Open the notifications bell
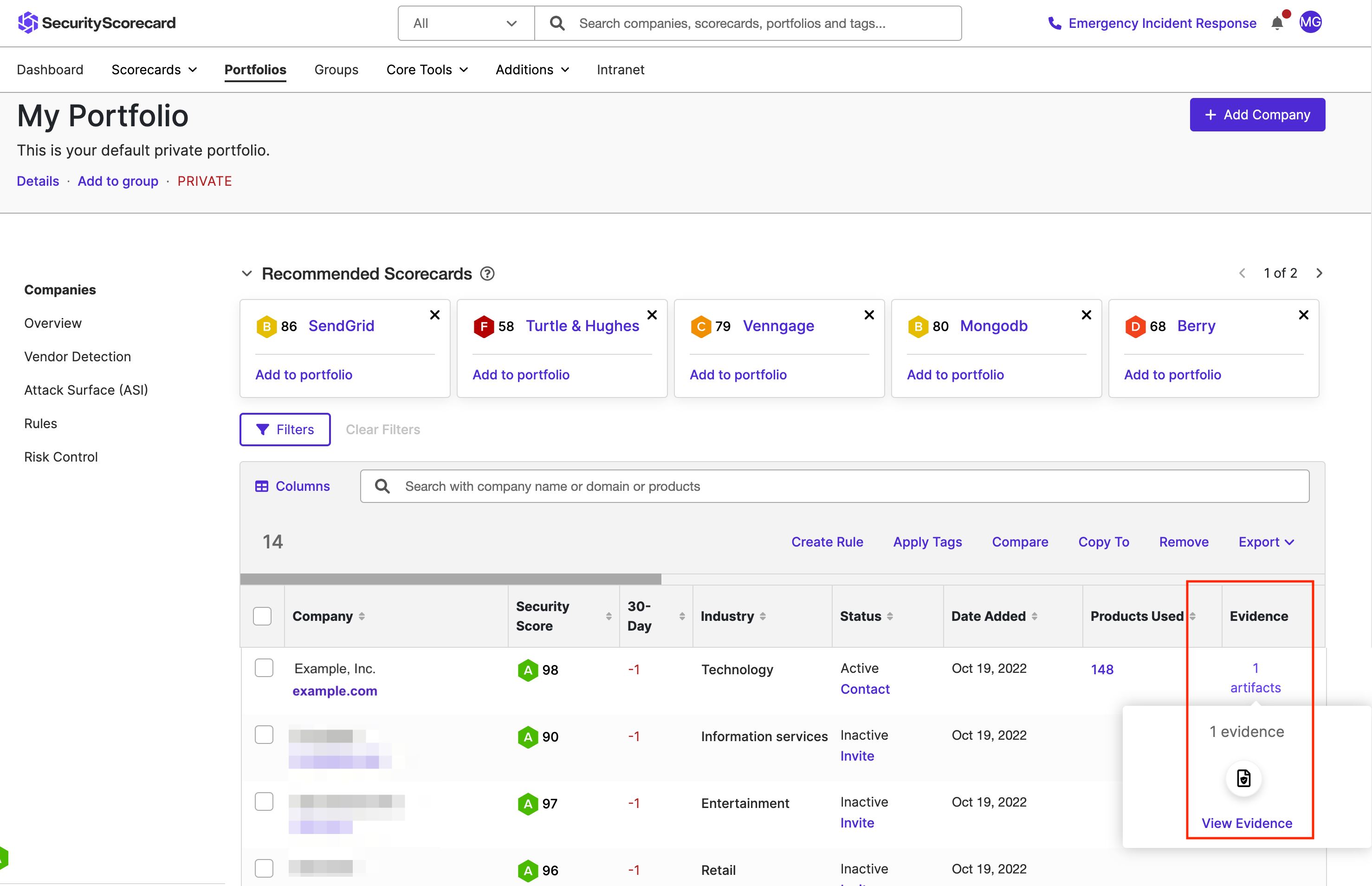 1277,23
